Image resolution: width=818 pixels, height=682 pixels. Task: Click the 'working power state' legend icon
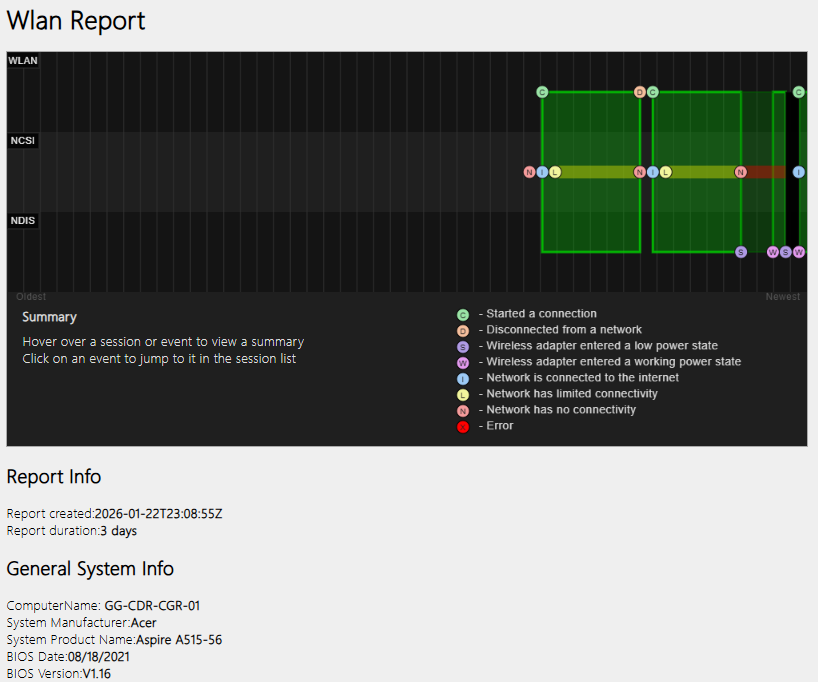pos(462,362)
